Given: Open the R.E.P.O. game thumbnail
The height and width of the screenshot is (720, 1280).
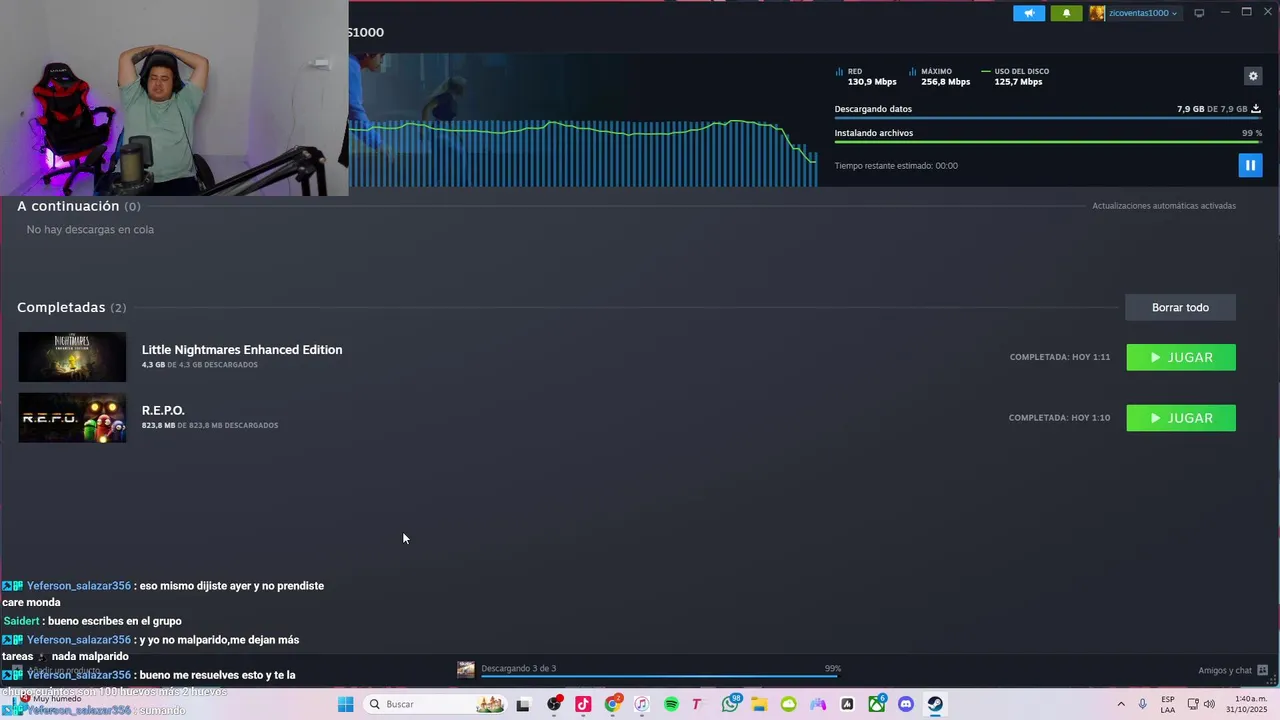Looking at the screenshot, I should coord(72,418).
